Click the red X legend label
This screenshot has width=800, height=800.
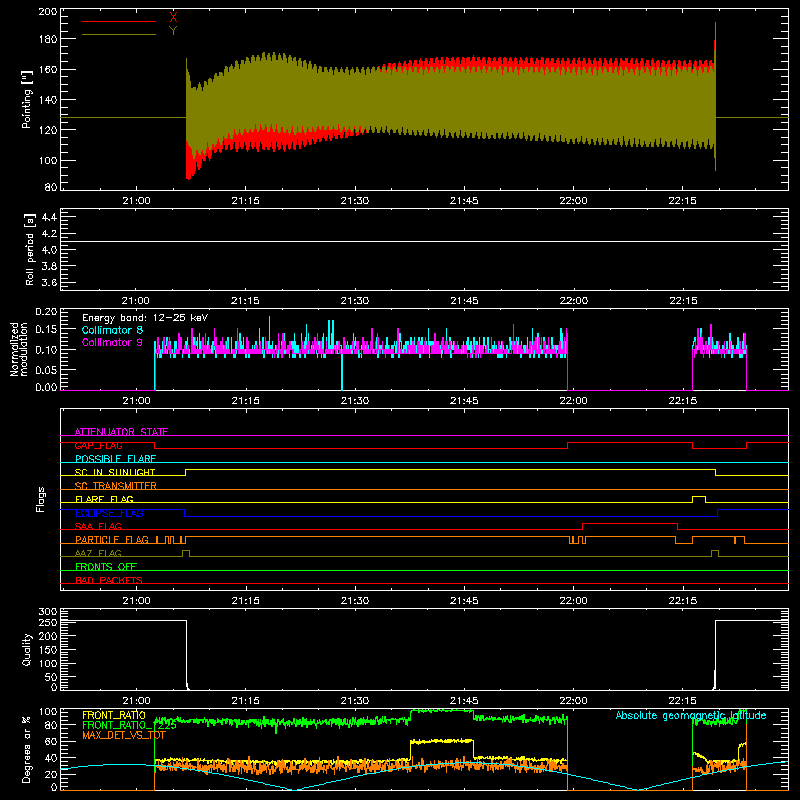click(x=173, y=17)
